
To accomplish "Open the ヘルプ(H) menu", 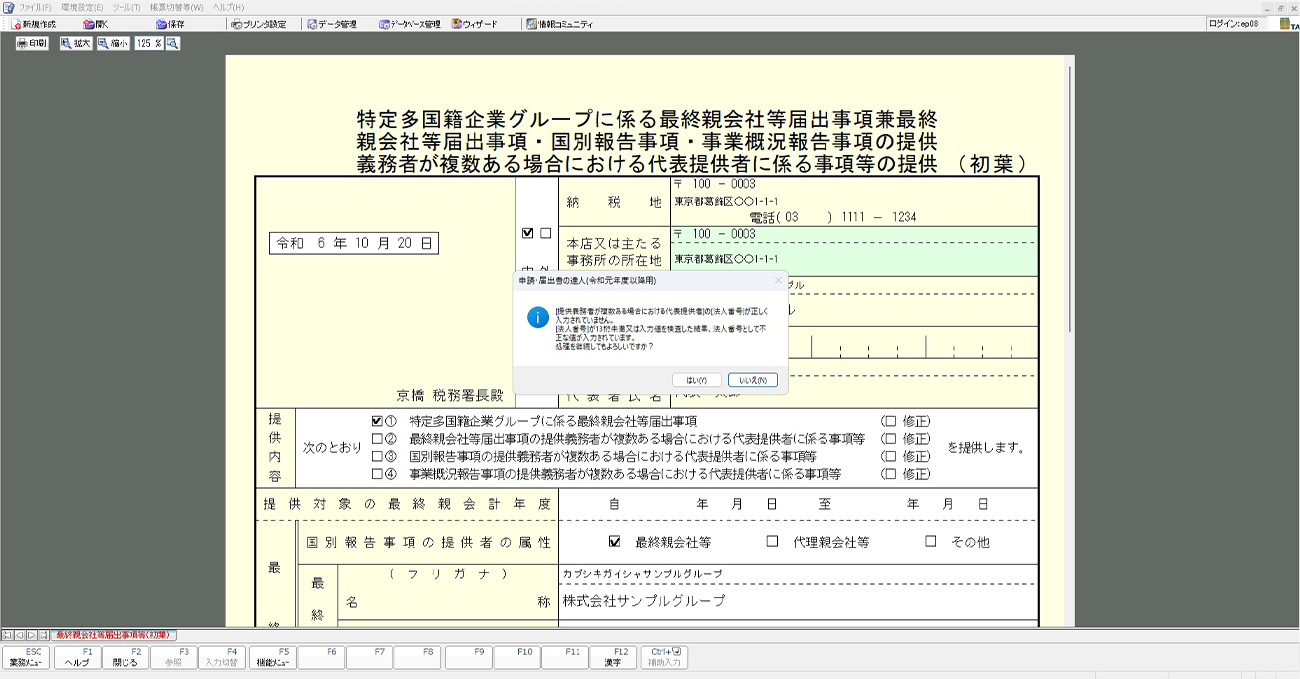I will [x=228, y=7].
